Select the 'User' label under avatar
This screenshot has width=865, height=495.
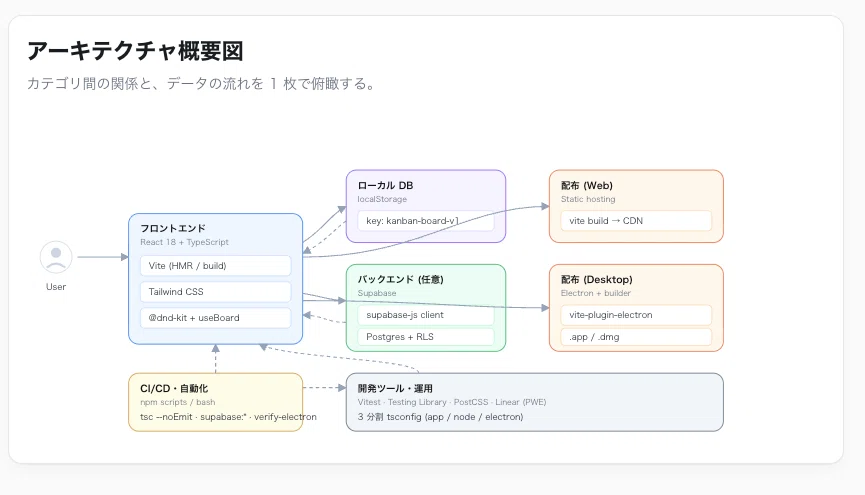56,287
